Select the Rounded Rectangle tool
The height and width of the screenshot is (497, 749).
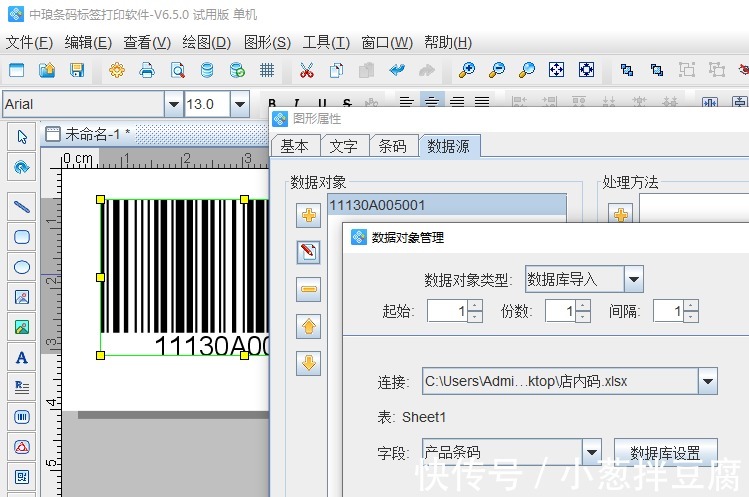[22, 237]
